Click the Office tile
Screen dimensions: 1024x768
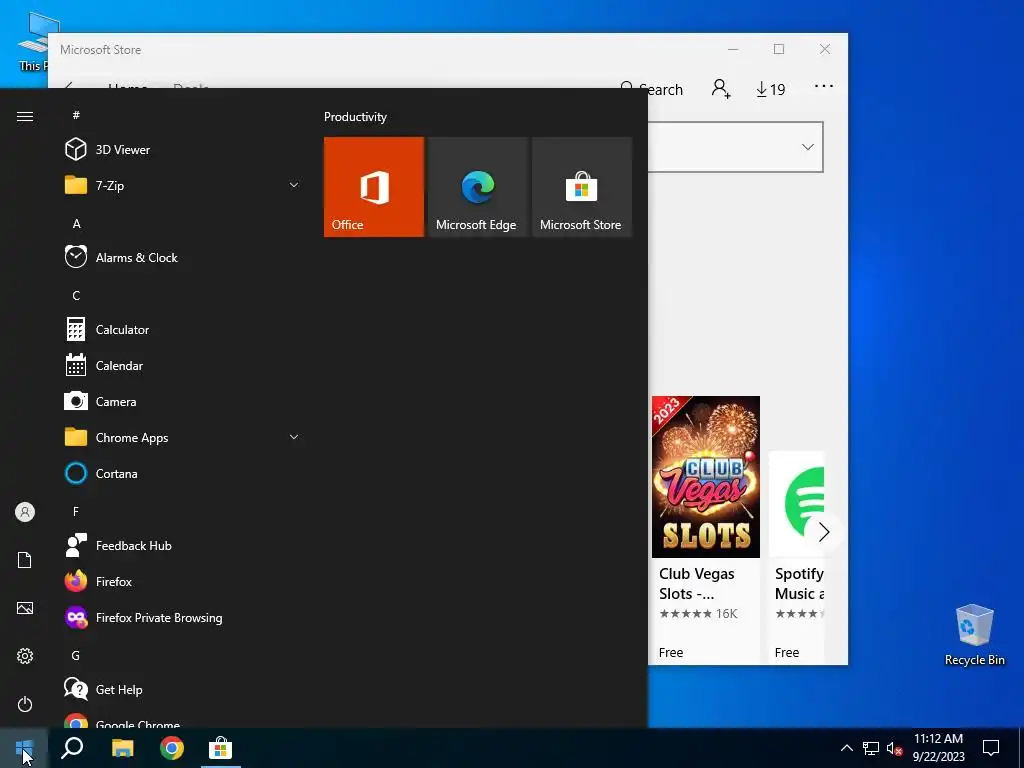(374, 187)
